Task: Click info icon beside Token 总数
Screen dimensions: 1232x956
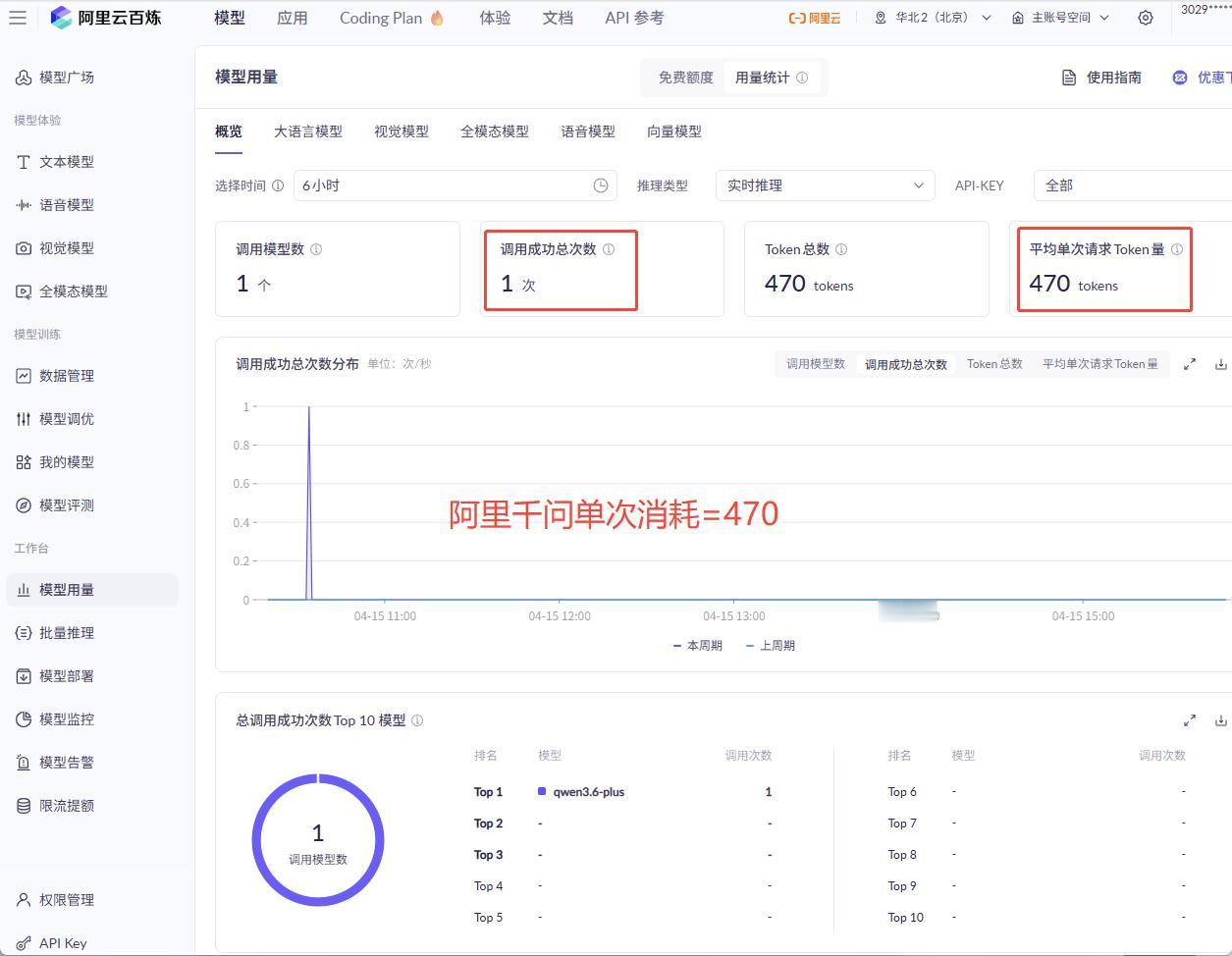Action: pos(841,249)
